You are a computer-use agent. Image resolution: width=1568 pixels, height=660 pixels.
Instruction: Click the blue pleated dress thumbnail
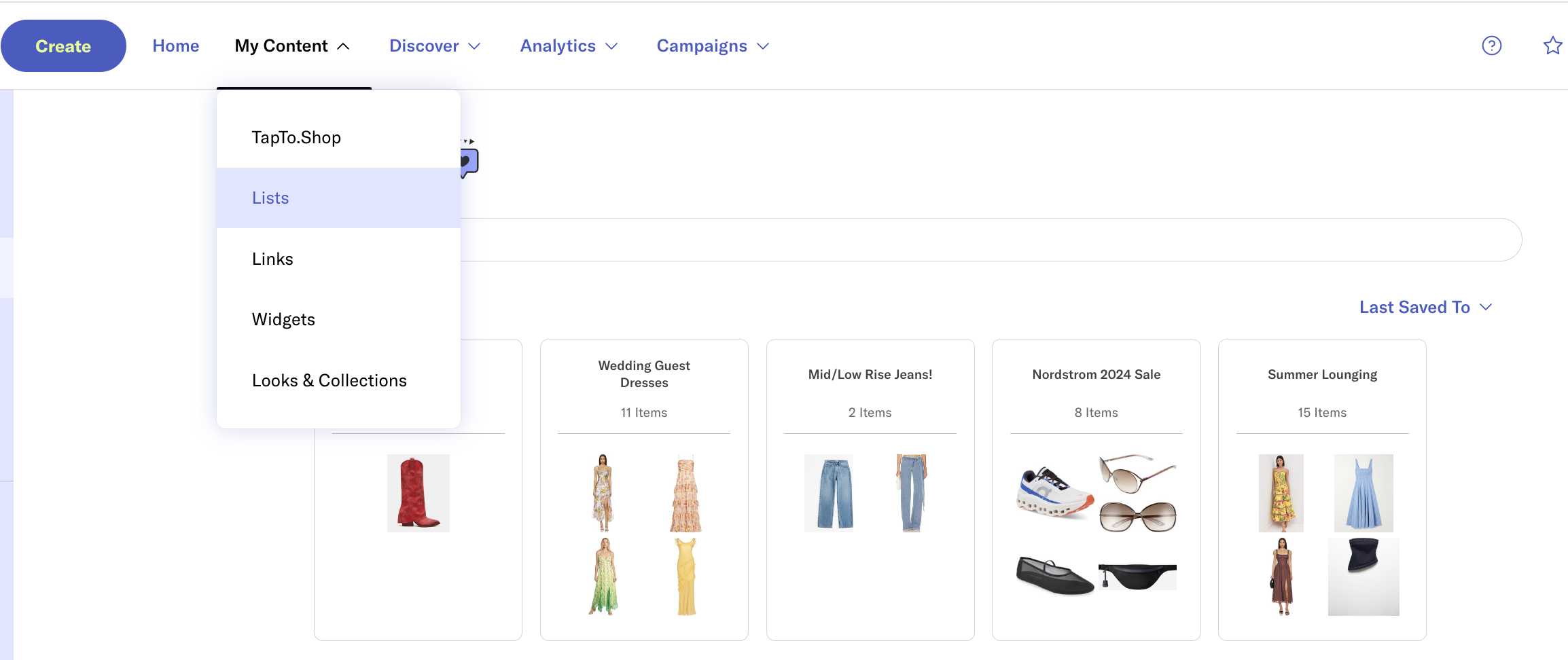(x=1364, y=493)
